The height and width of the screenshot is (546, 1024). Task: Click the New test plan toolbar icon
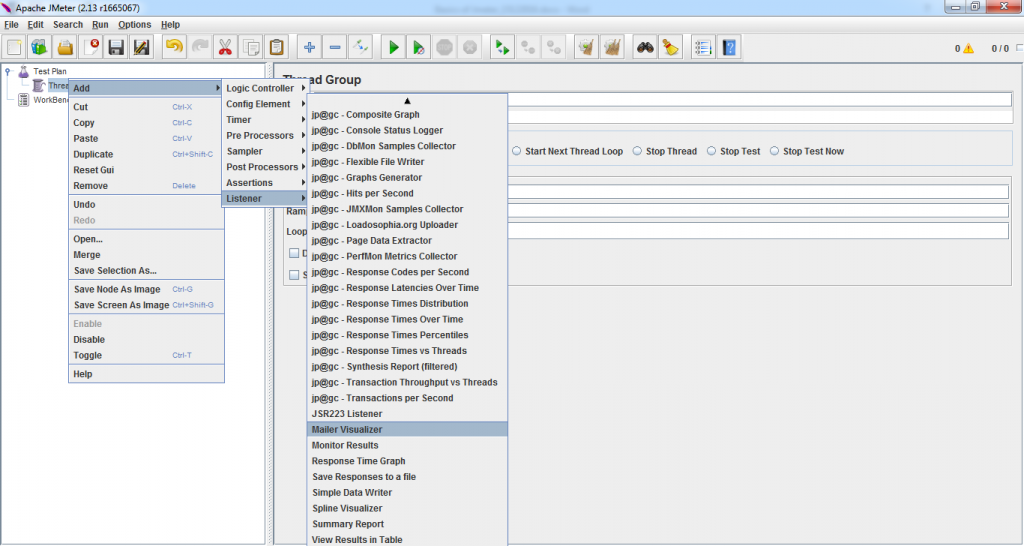coord(14,47)
